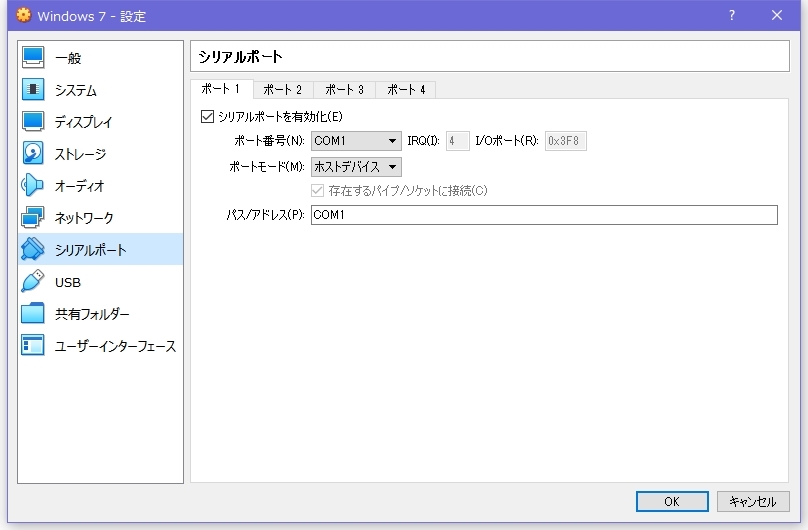808x530 pixels.
Task: Open the ポートモード ホストデバイス dropdown
Action: [x=356, y=167]
